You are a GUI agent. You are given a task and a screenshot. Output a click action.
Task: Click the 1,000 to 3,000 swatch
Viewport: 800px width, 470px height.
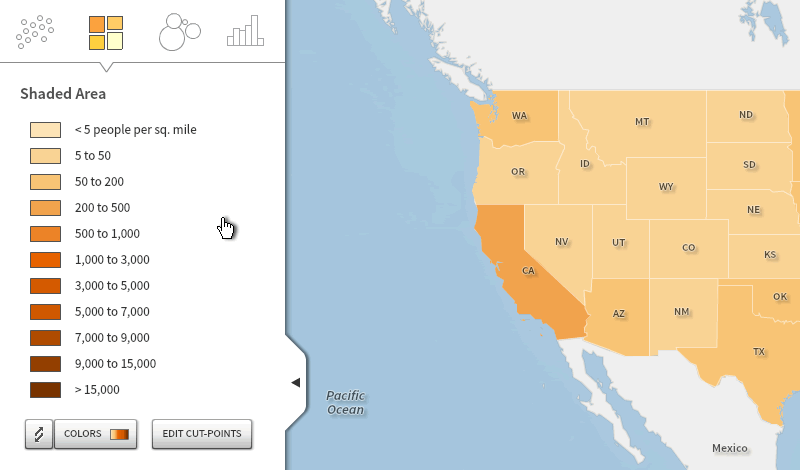[x=45, y=260]
